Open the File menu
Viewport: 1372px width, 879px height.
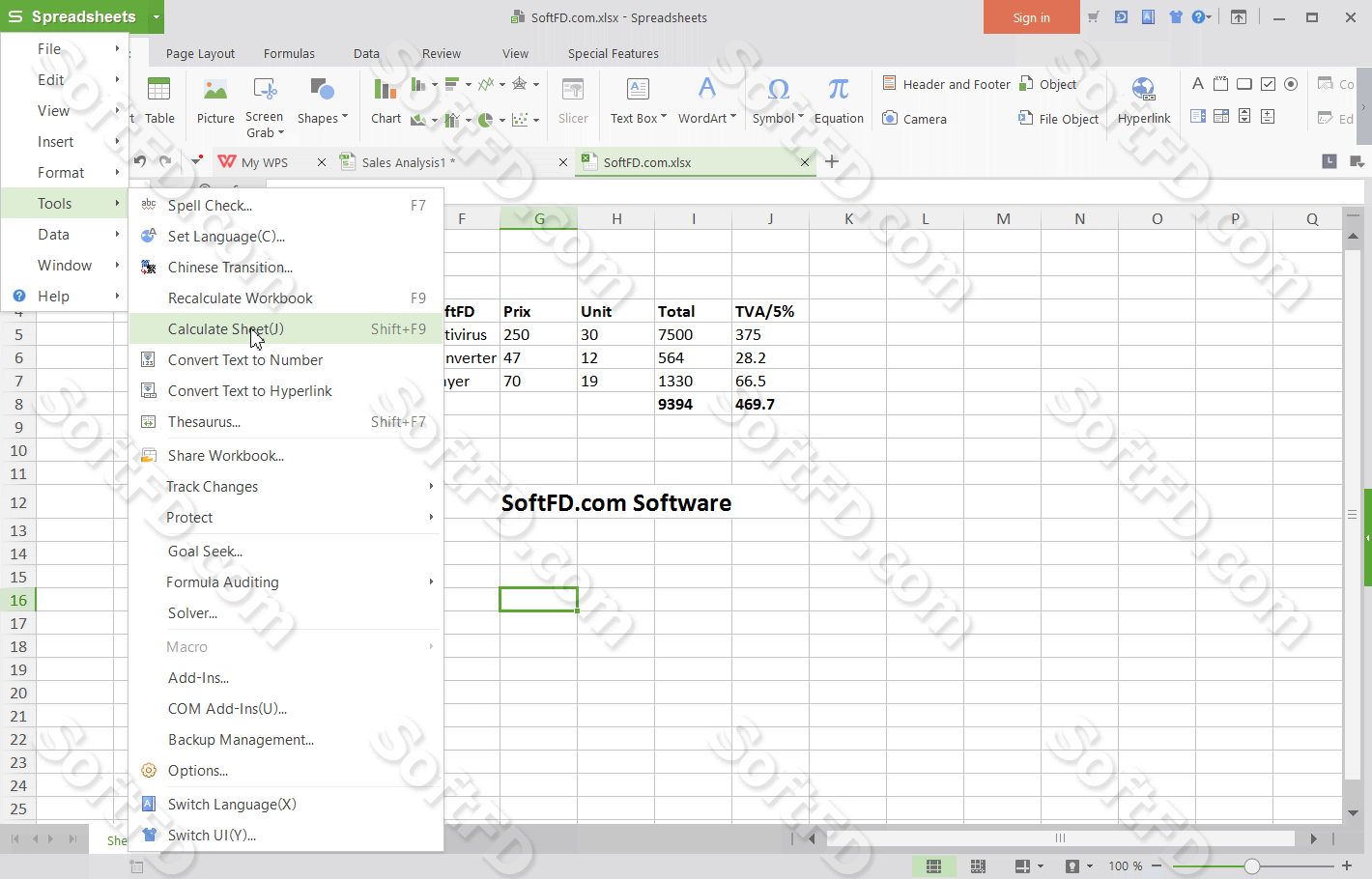pyautogui.click(x=64, y=48)
